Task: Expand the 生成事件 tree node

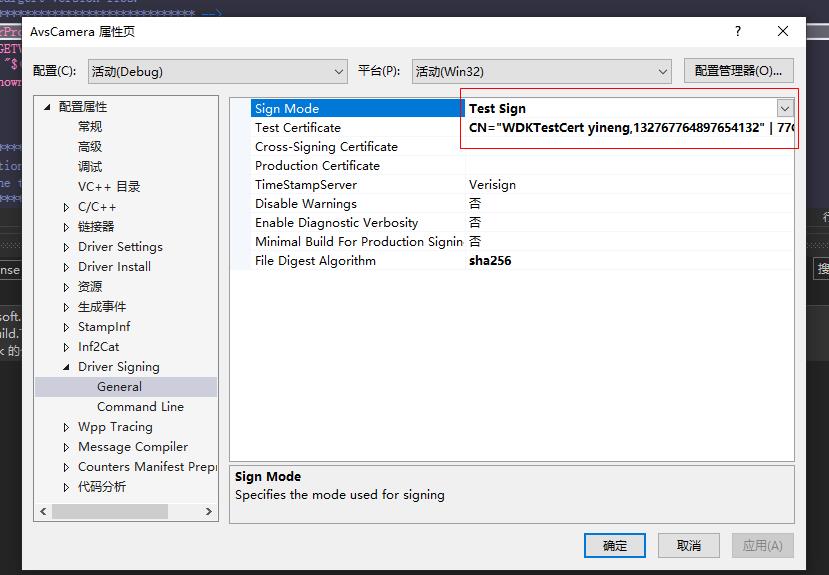Action: tap(66, 307)
